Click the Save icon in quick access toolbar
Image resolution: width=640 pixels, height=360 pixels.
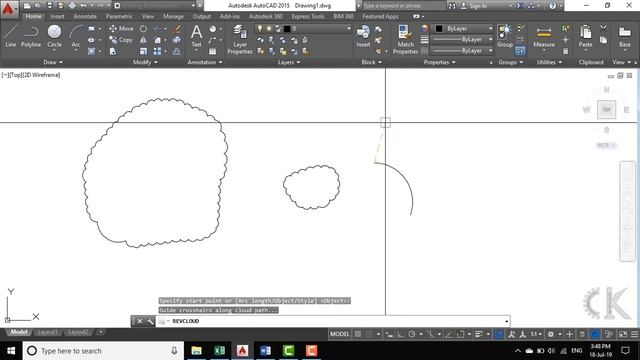coord(50,6)
